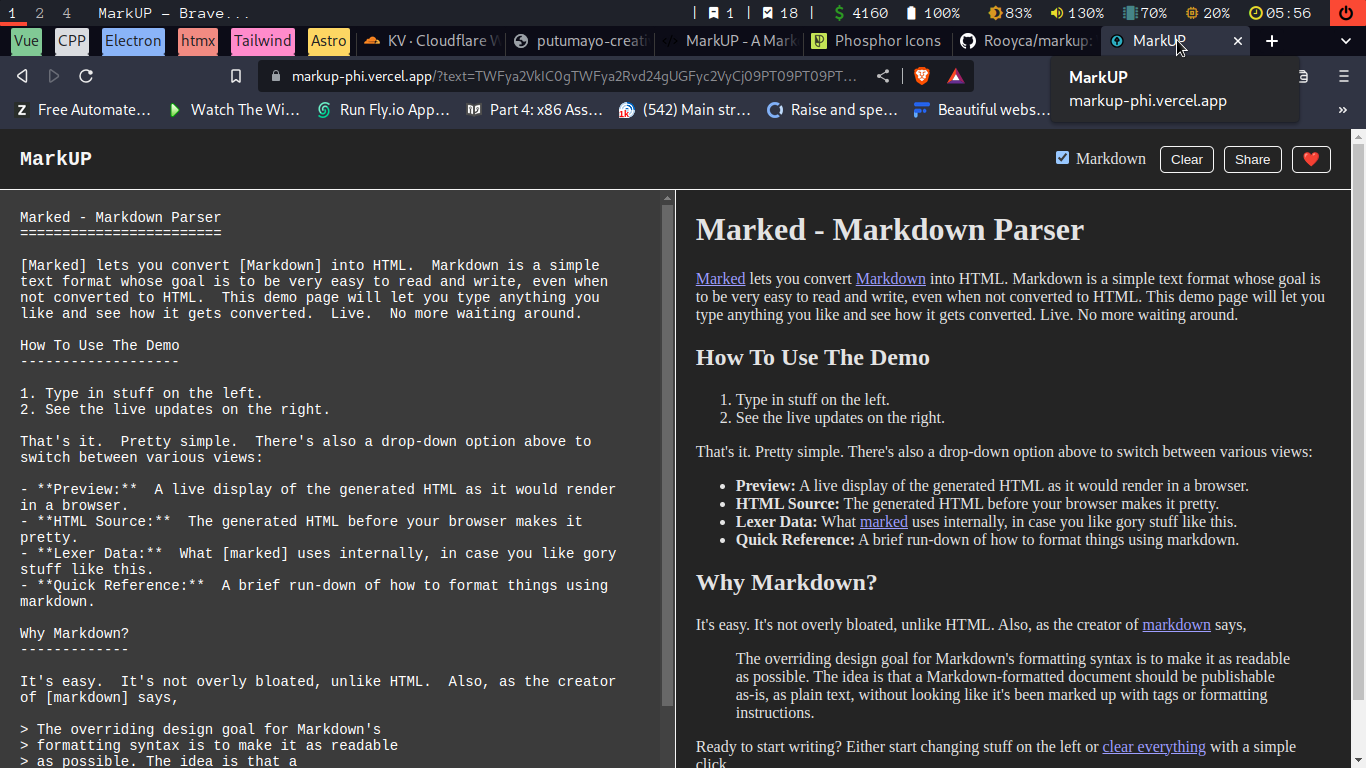This screenshot has width=1366, height=768.
Task: Switch to the Vue pinned tab
Action: [27, 41]
